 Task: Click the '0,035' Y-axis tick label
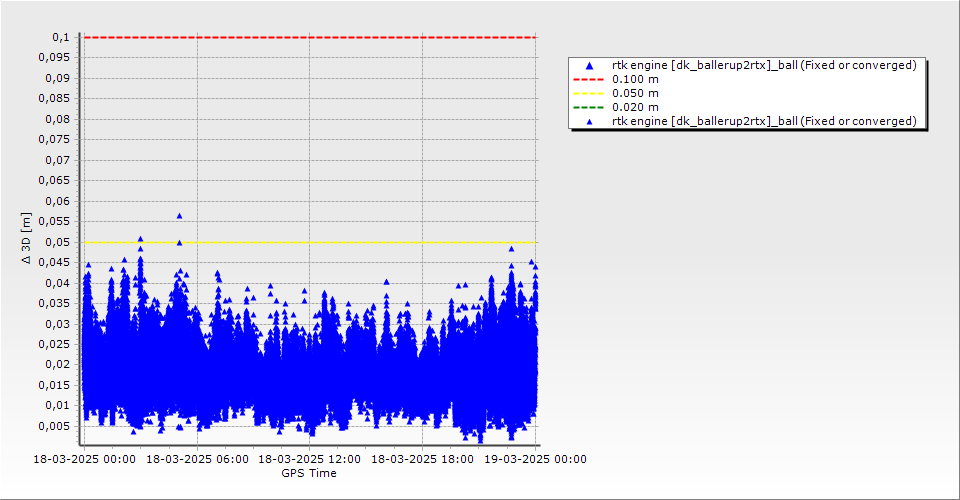(54, 304)
